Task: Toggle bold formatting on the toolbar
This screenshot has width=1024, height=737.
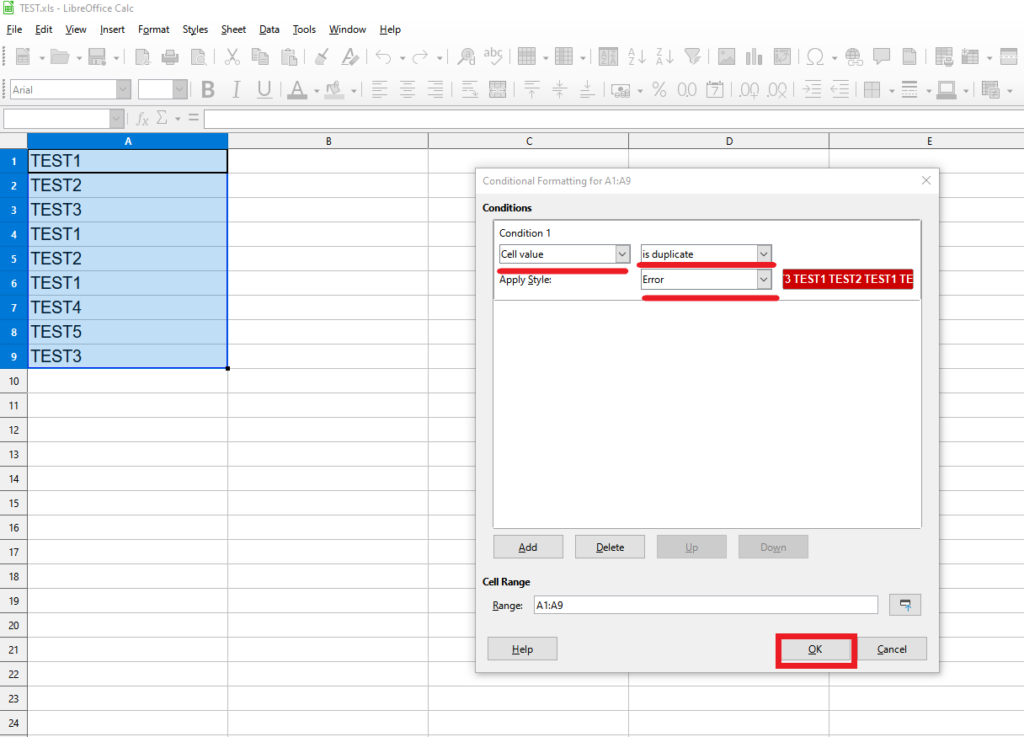Action: tap(207, 89)
